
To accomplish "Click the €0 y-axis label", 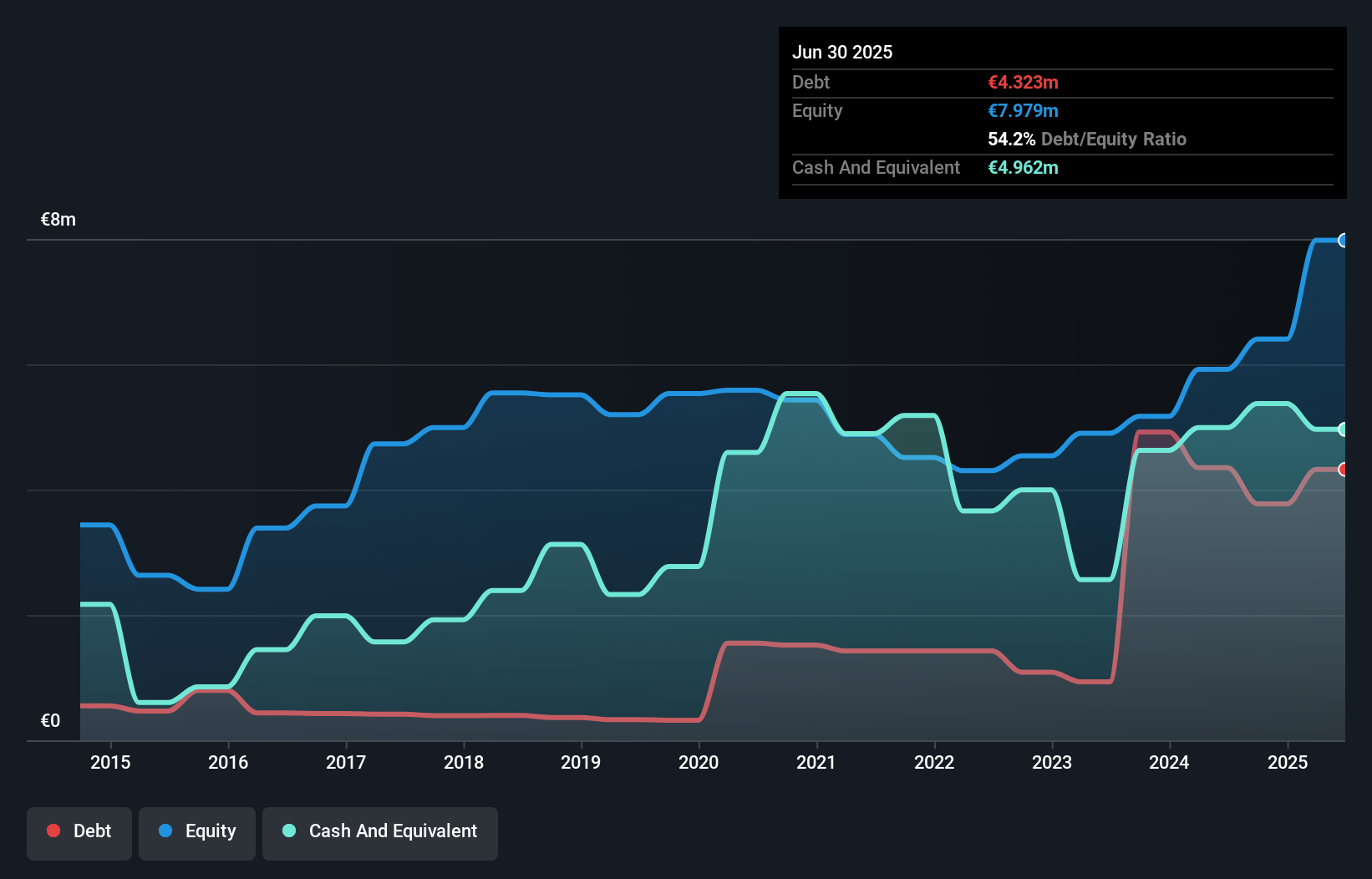I will point(51,721).
